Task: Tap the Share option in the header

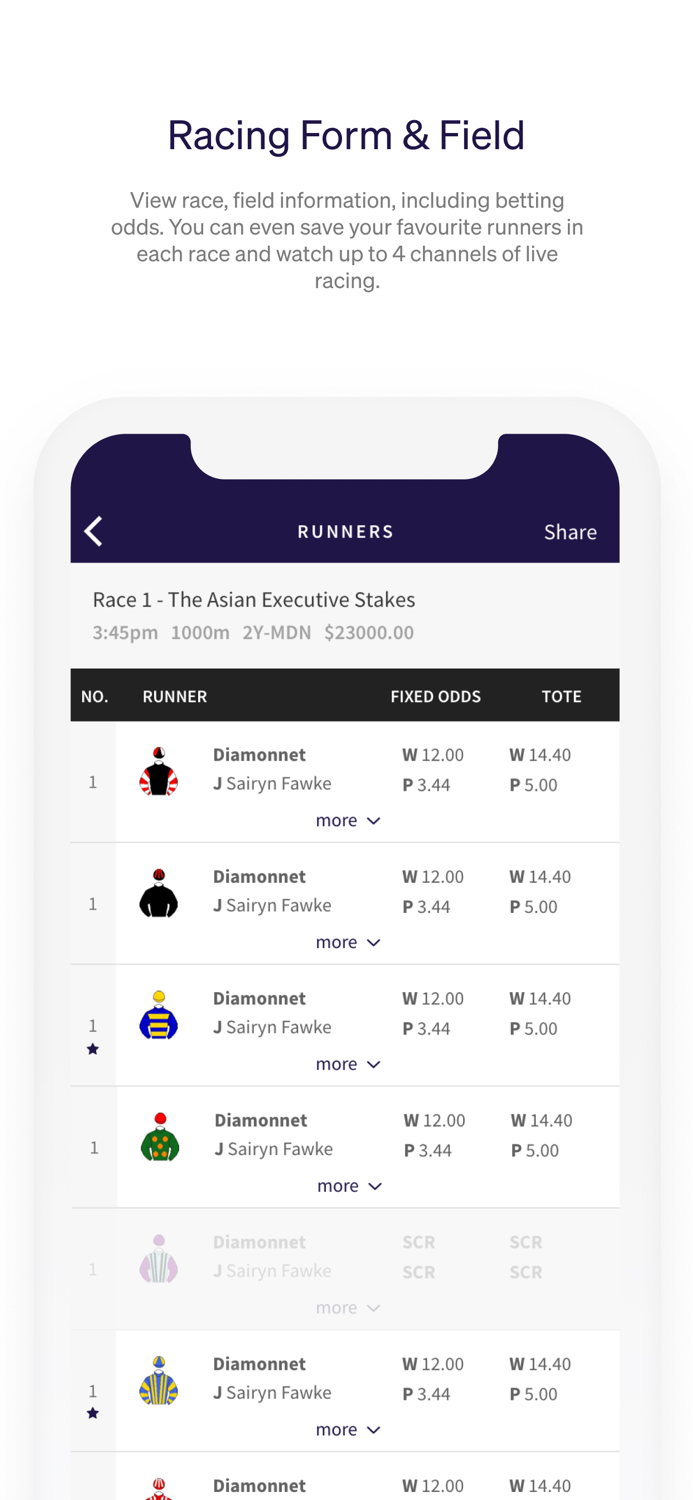Action: 570,532
